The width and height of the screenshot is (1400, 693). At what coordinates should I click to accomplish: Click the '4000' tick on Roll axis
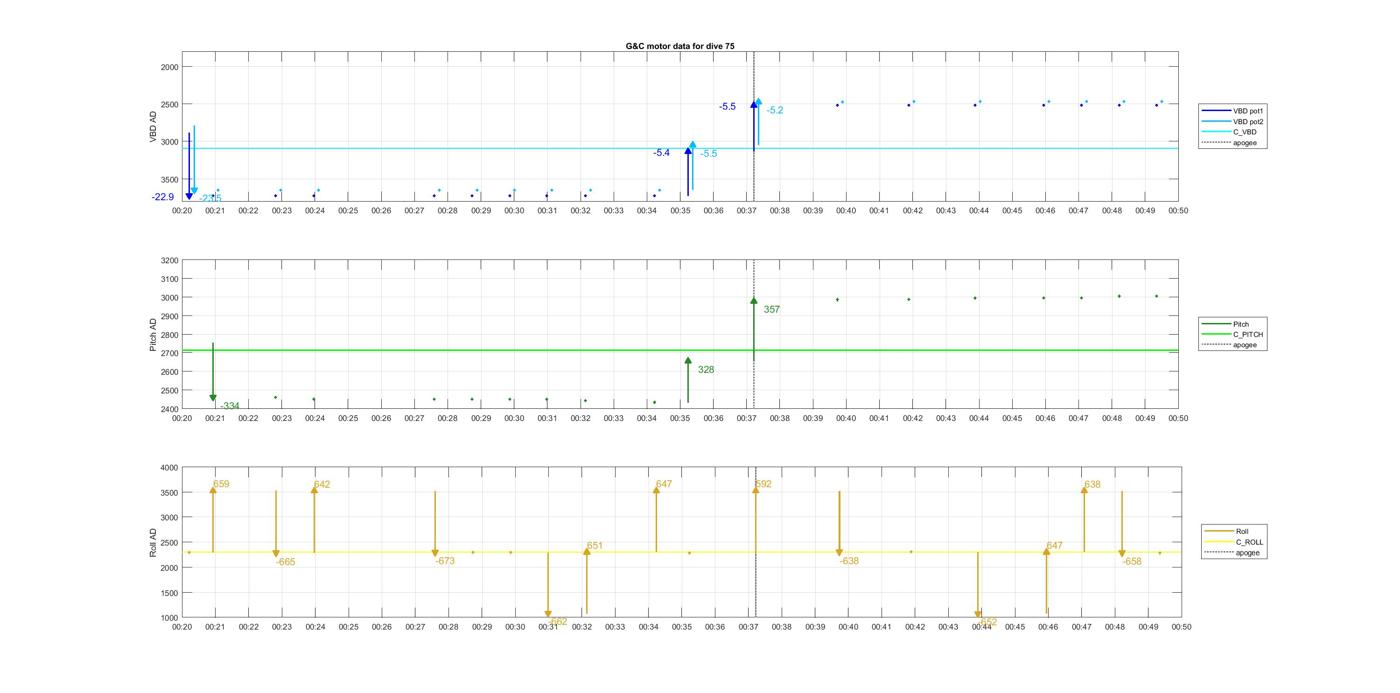168,468
